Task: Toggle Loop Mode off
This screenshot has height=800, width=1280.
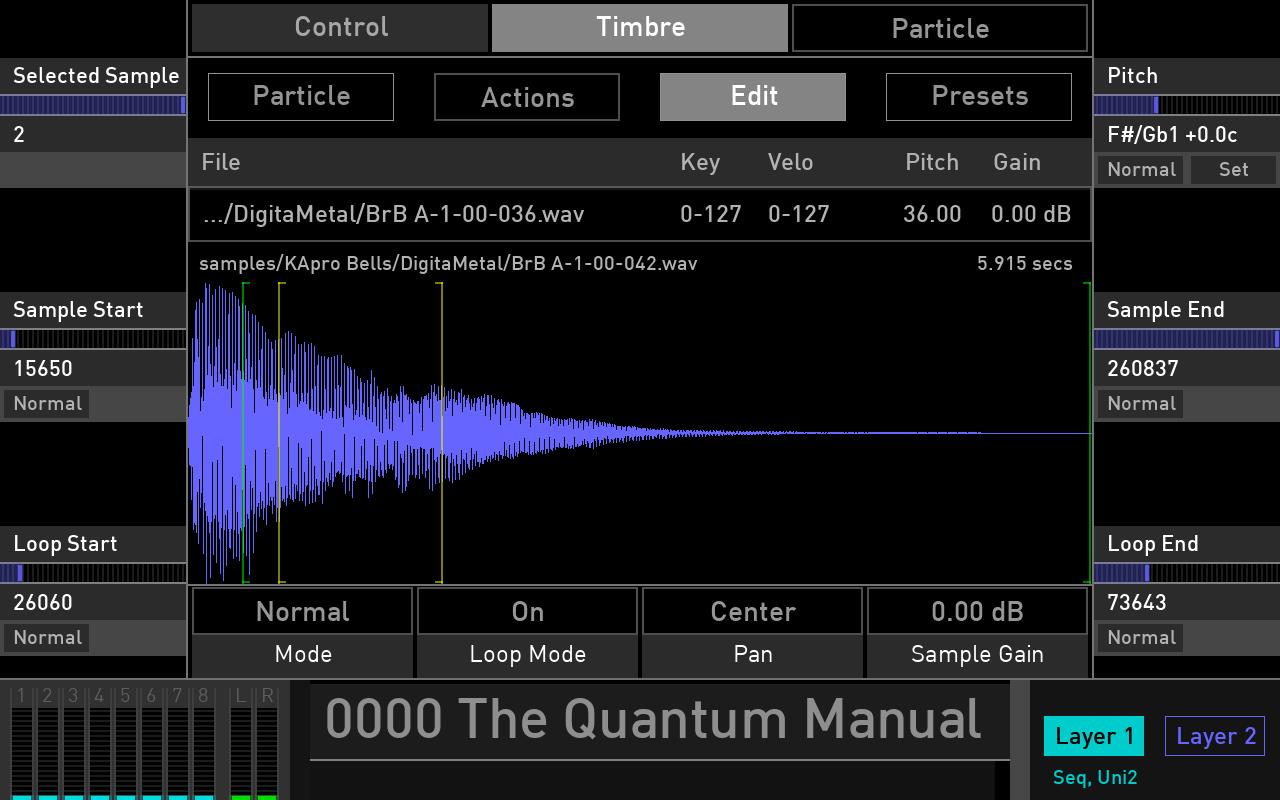Action: click(x=527, y=611)
